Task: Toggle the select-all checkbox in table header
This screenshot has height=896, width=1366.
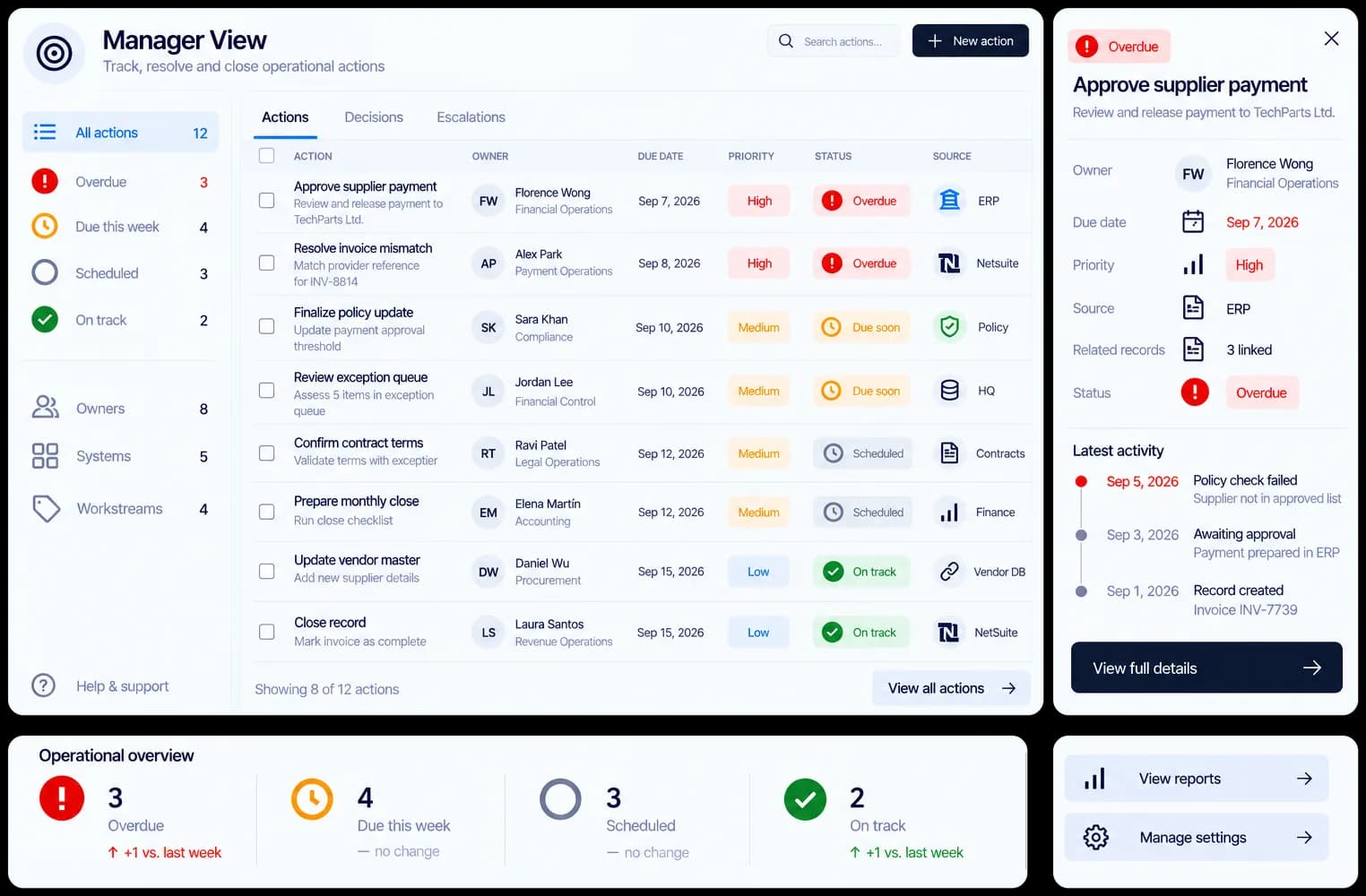Action: click(x=266, y=155)
